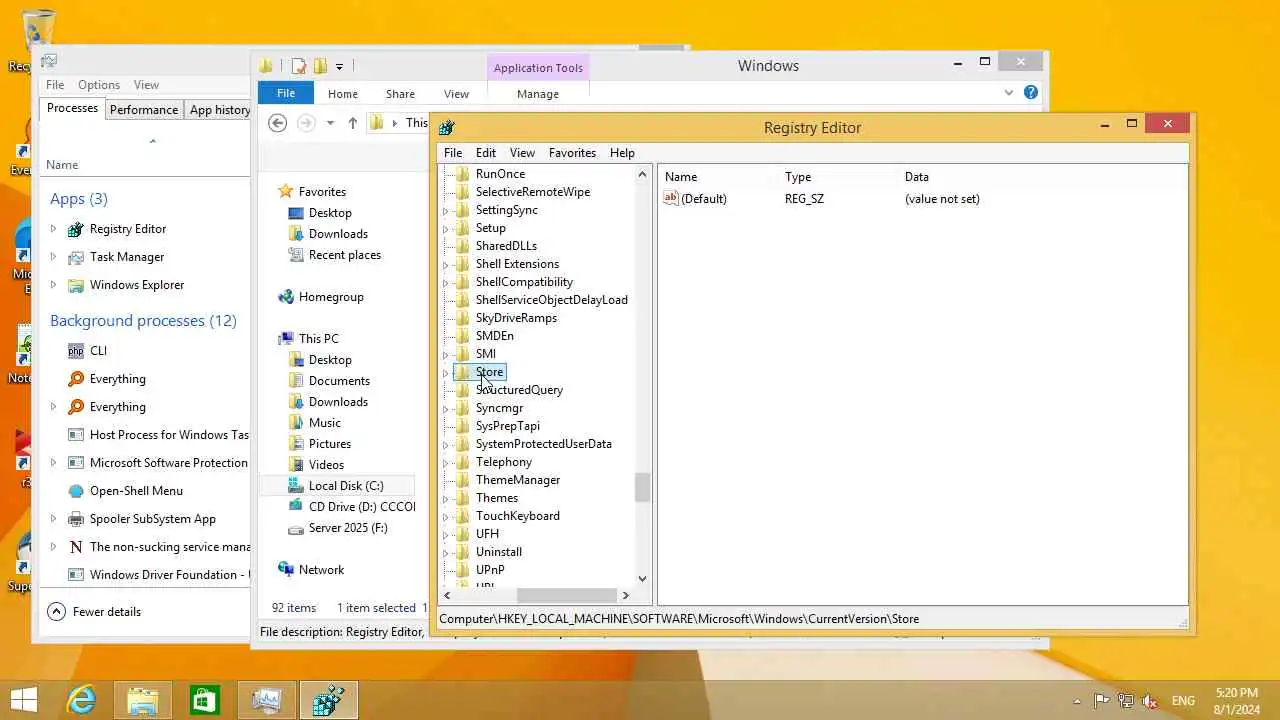Expand the Shell Extensions registry key
This screenshot has height=720, width=1280.
[x=446, y=265]
